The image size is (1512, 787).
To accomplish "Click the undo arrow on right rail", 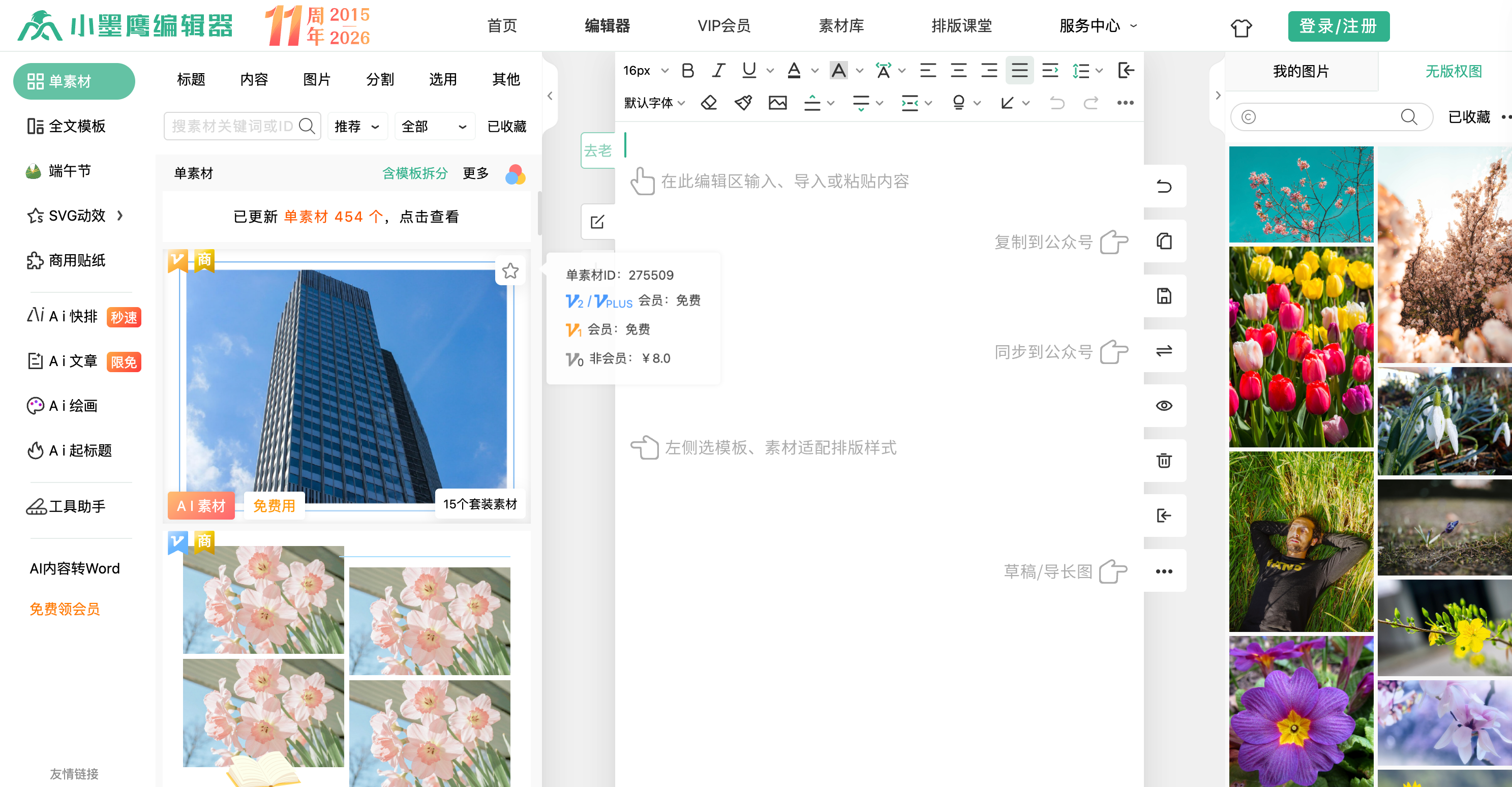I will (x=1164, y=187).
